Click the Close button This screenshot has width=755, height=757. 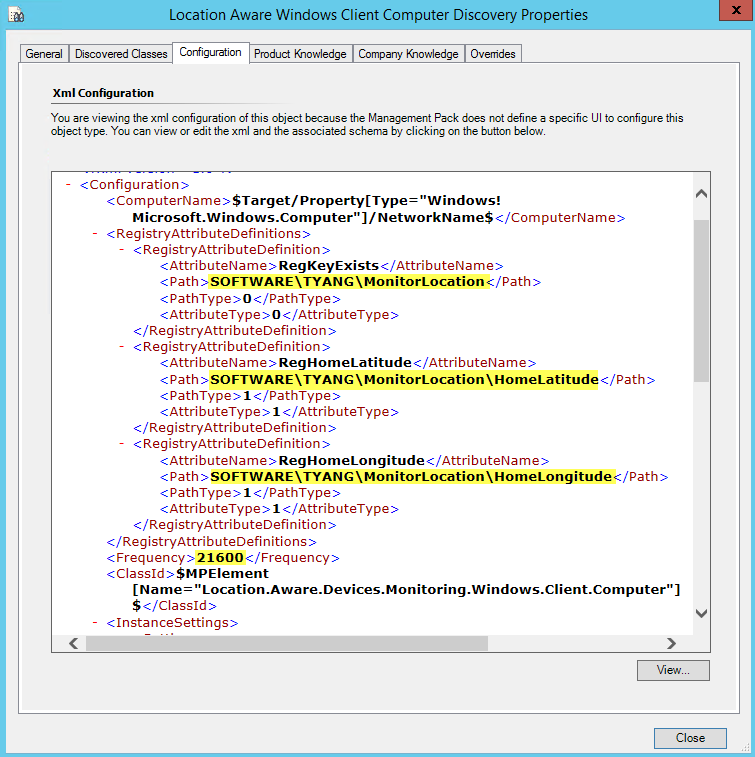click(x=690, y=738)
